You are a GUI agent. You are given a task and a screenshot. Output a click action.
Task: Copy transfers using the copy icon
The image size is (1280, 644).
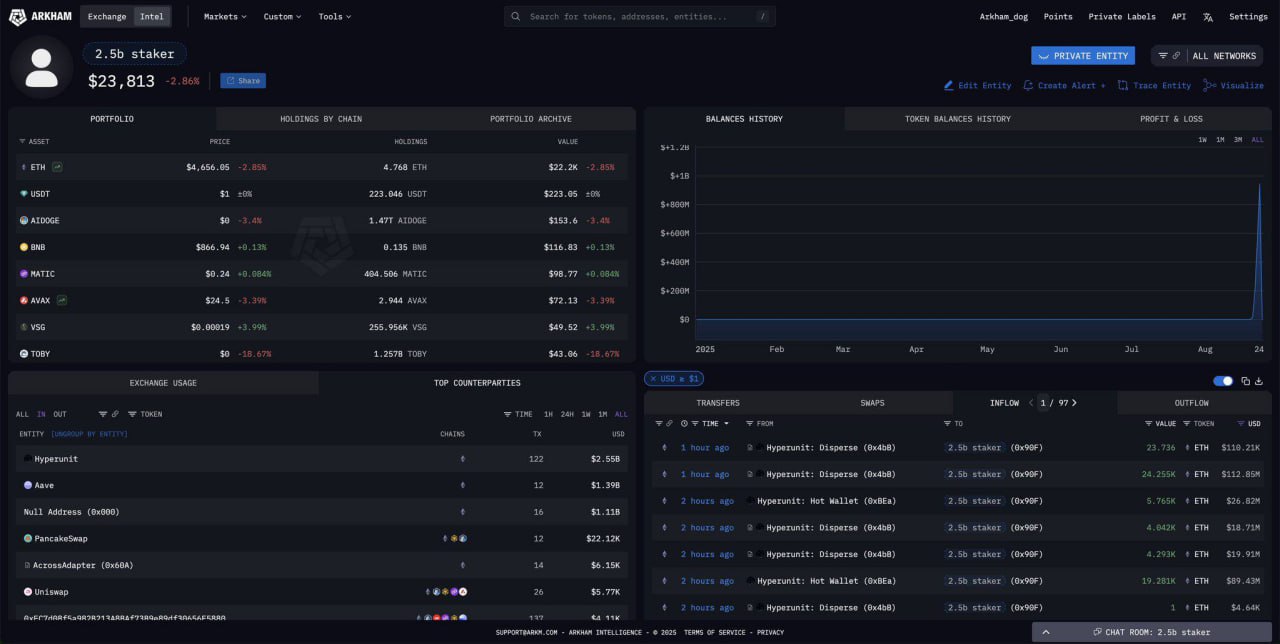pyautogui.click(x=1245, y=381)
